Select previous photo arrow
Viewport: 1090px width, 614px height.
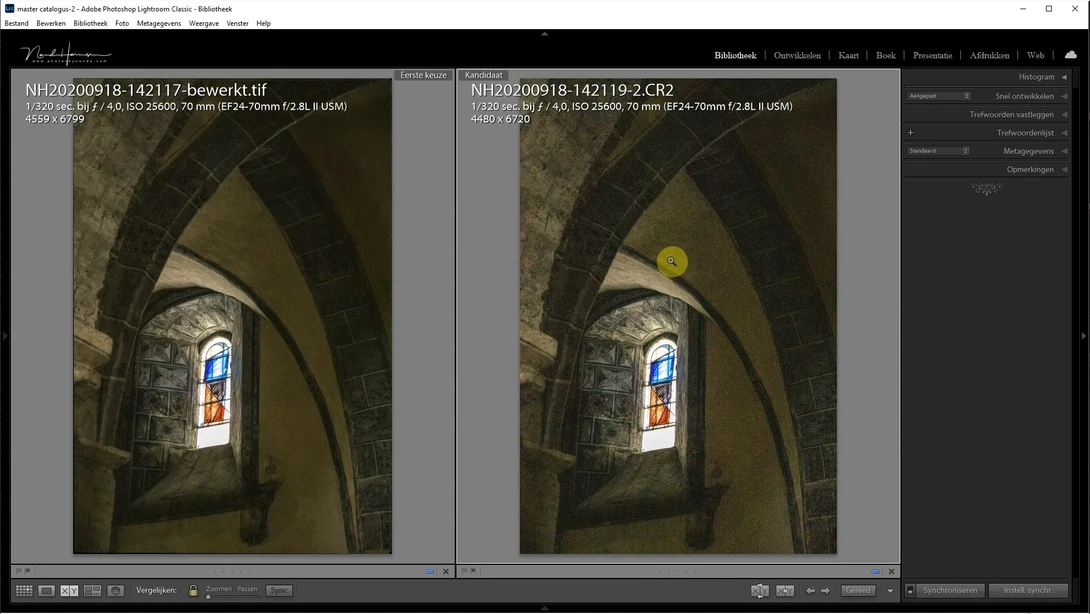pos(811,590)
